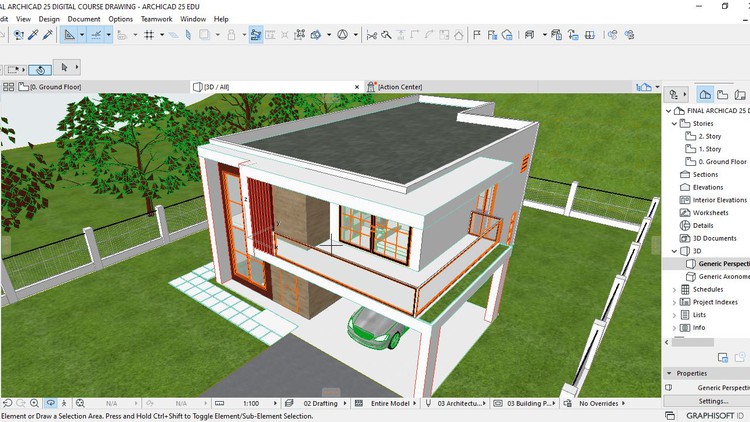Collapse the Stories tree node
This screenshot has width=750, height=422.
674,123
